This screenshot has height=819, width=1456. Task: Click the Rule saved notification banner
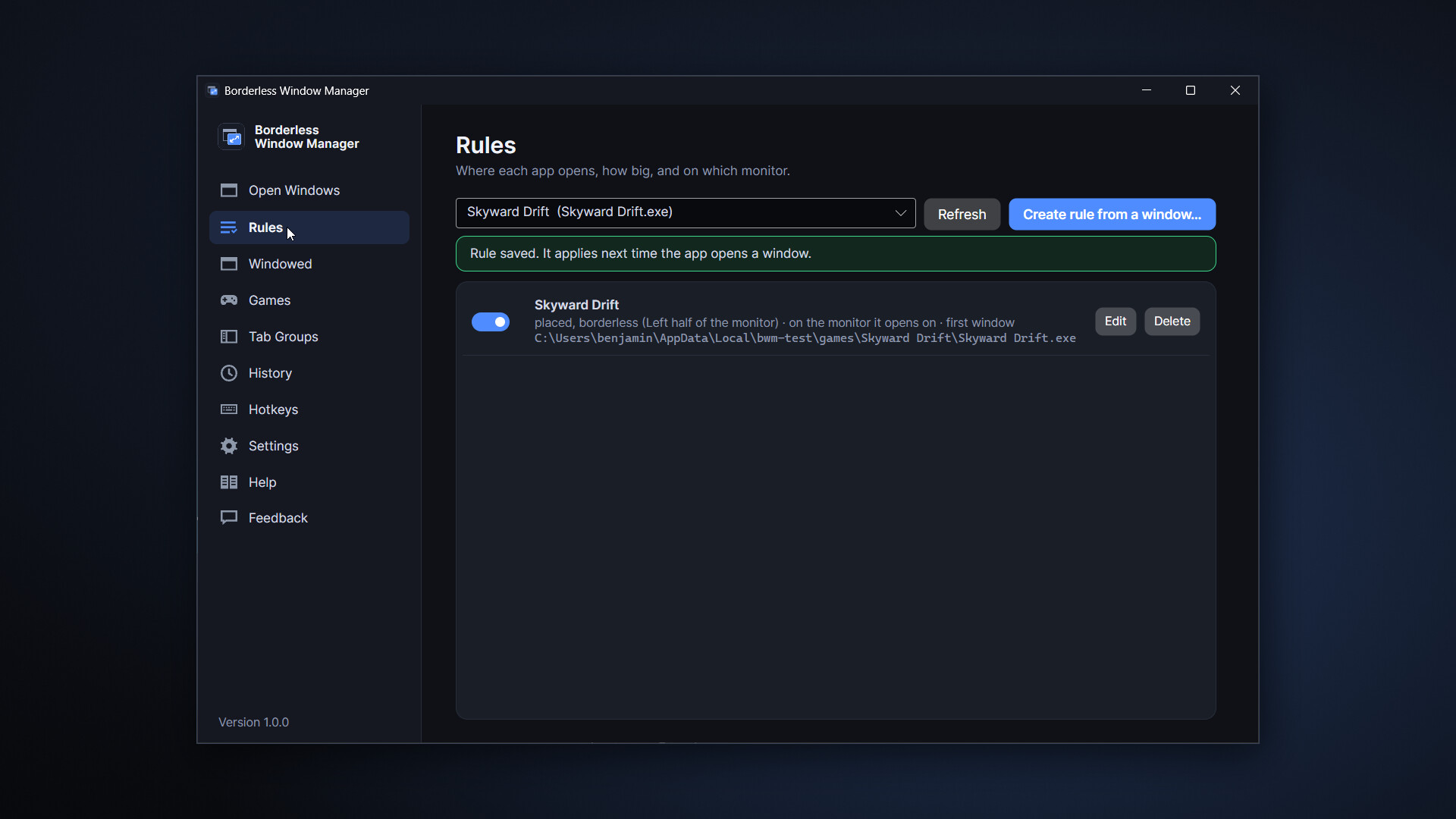[x=836, y=254]
